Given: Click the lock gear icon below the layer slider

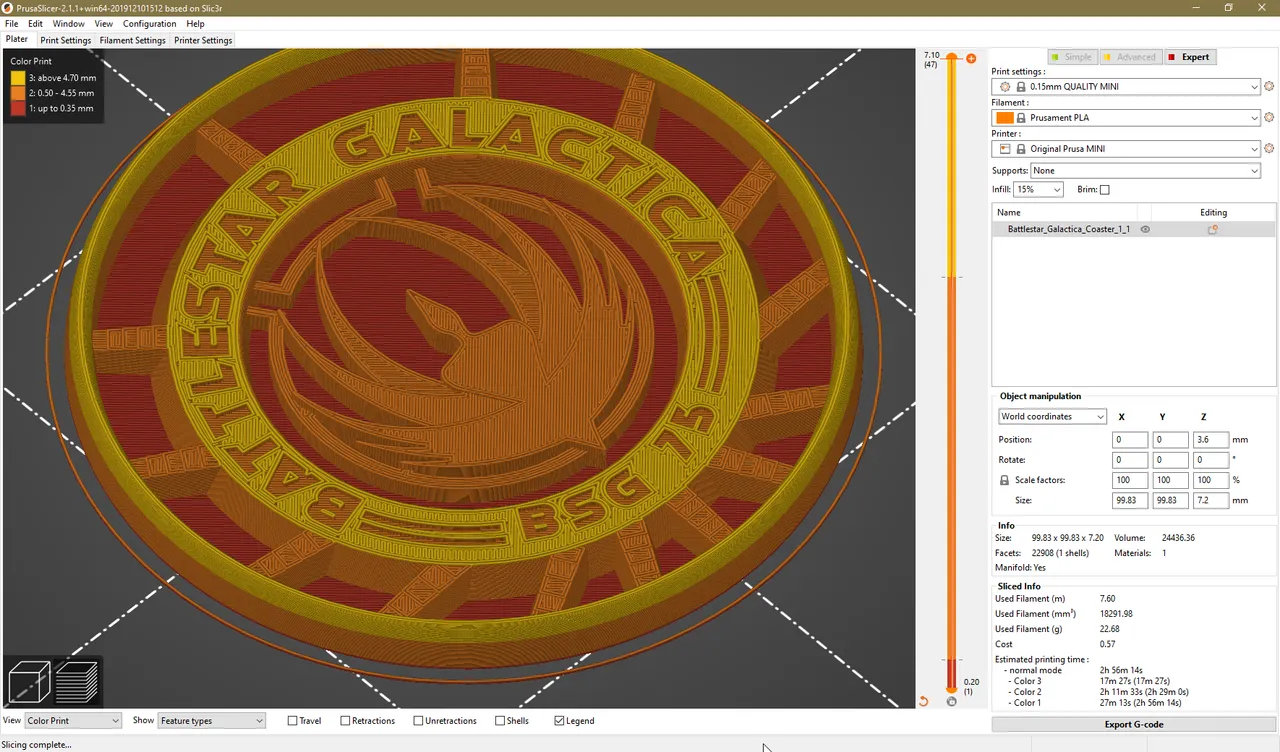Looking at the screenshot, I should 951,702.
